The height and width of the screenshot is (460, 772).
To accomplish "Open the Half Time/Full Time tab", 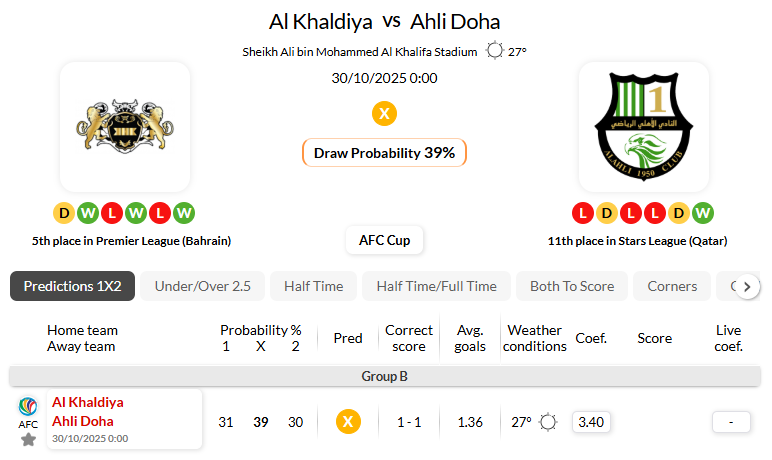I will [436, 286].
